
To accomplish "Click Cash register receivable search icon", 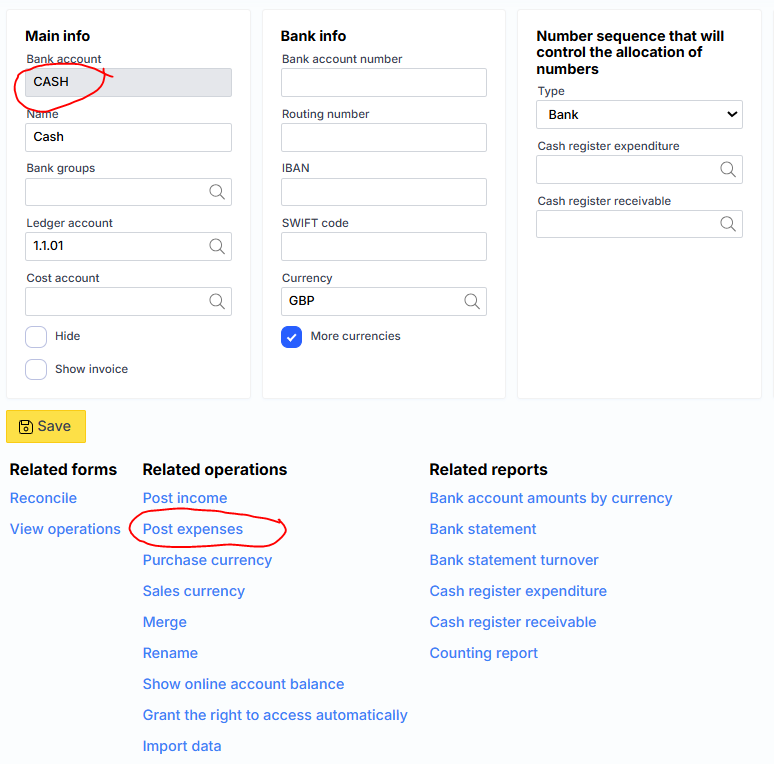I will [728, 224].
